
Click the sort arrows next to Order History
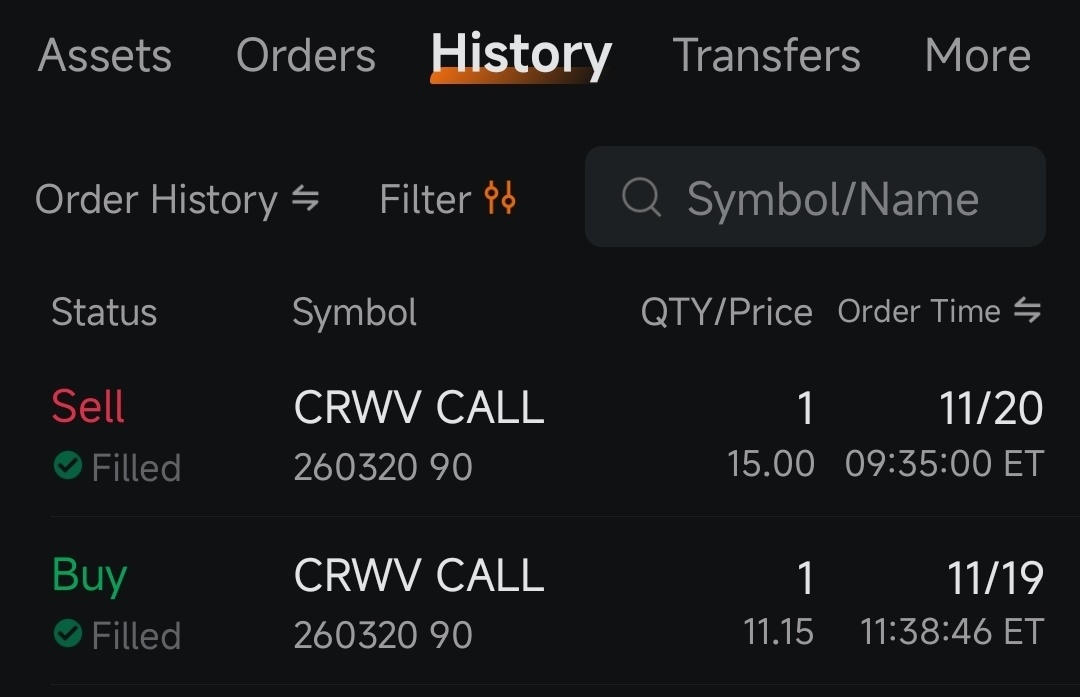[307, 199]
